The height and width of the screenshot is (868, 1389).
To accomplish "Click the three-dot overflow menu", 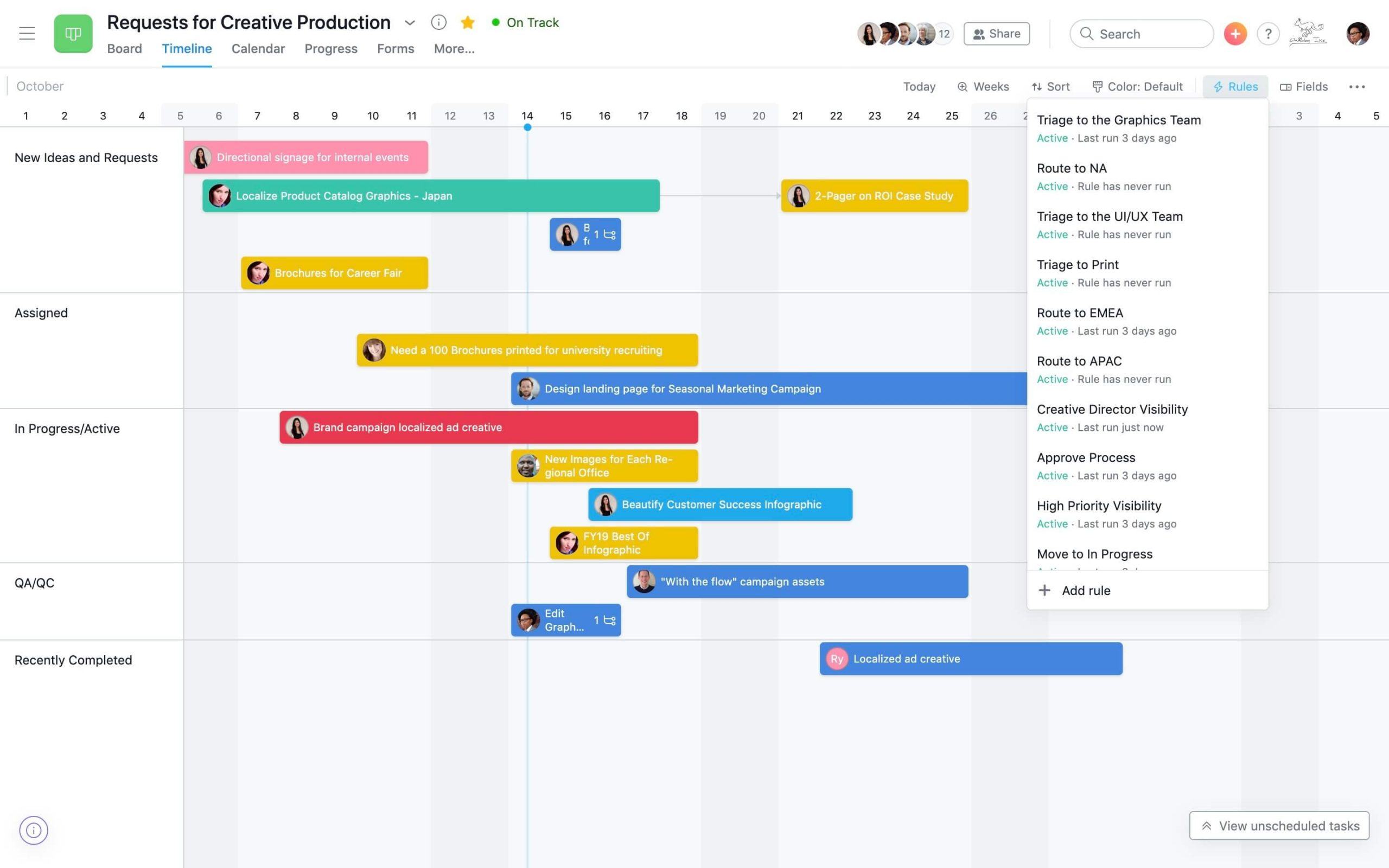I will point(1357,87).
